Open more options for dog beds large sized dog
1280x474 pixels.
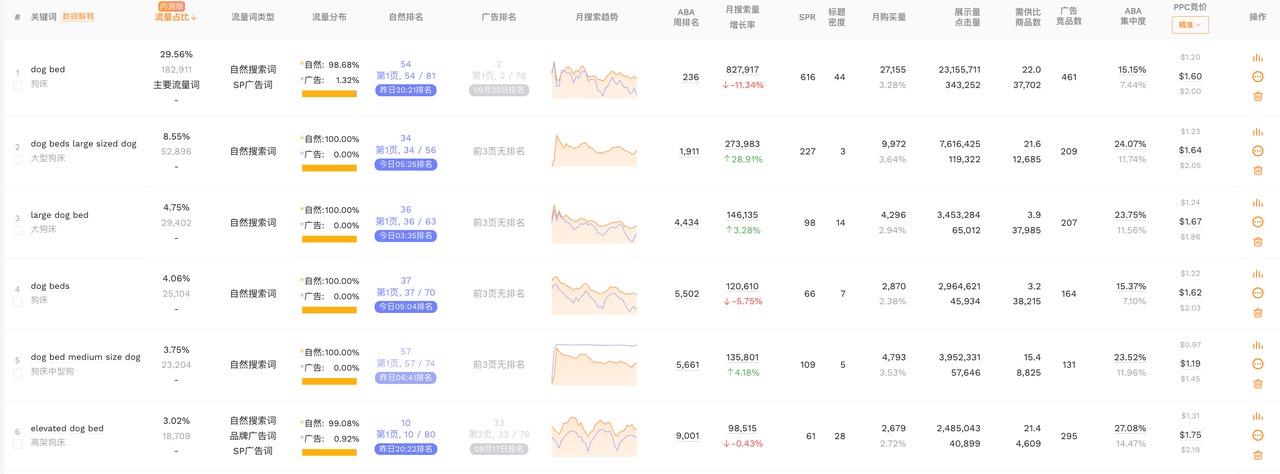click(1257, 151)
